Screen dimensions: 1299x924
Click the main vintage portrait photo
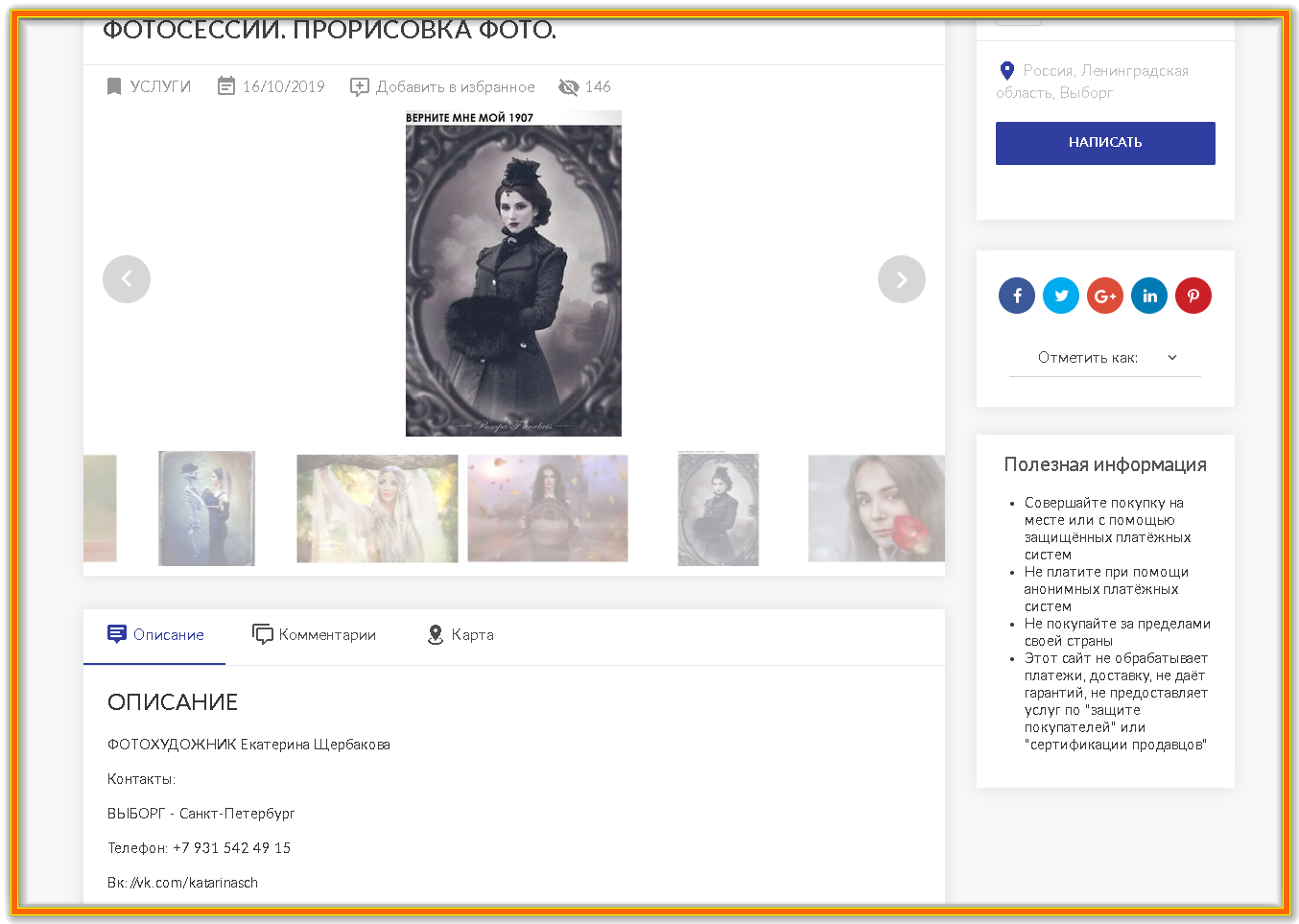pos(513,273)
